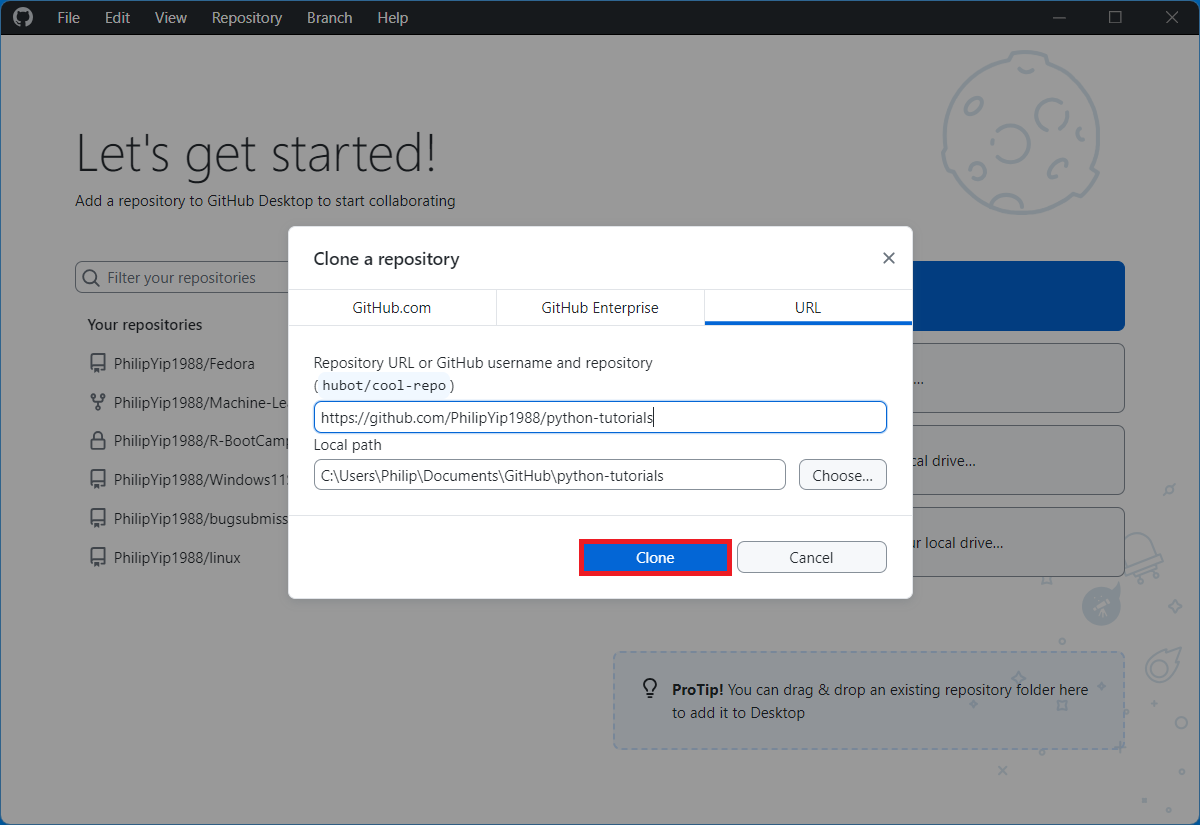Click the search magnifier in the filter box
Image resolution: width=1200 pixels, height=825 pixels.
coord(91,278)
